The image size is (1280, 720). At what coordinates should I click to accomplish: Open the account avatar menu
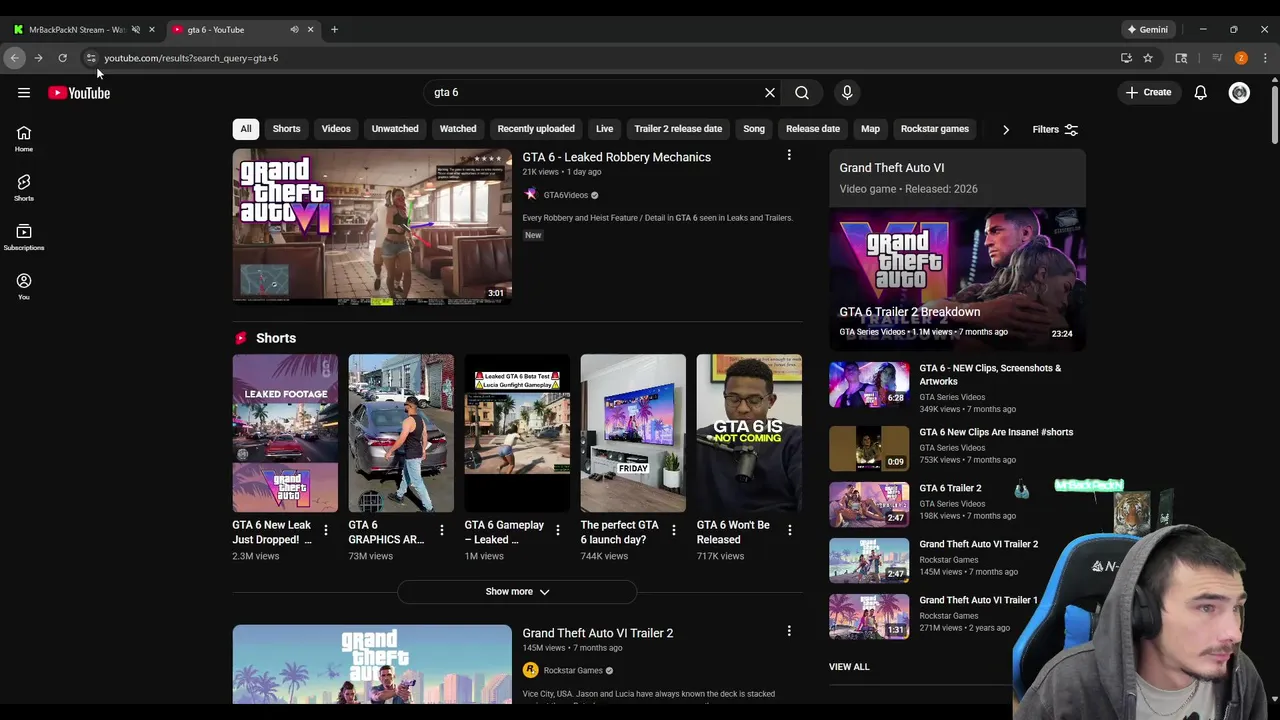(1239, 93)
